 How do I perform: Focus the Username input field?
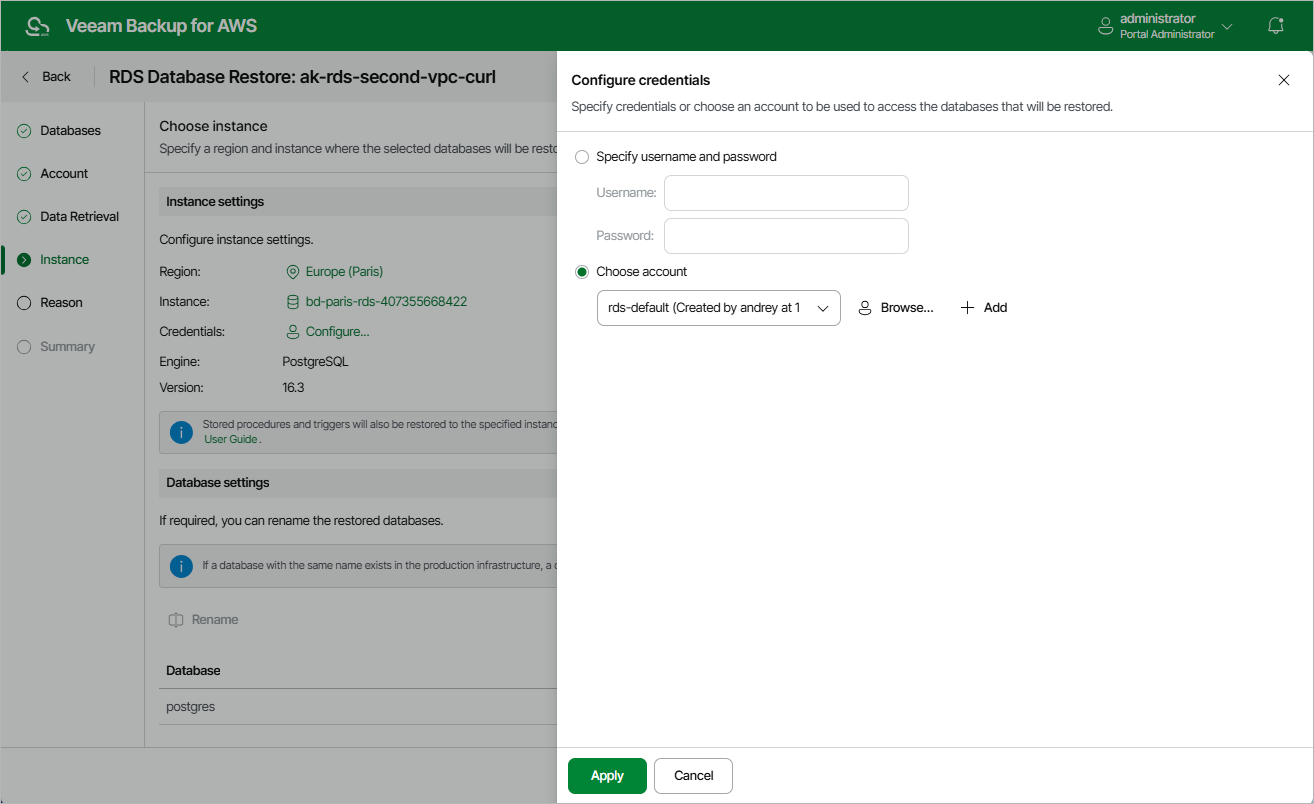click(786, 193)
